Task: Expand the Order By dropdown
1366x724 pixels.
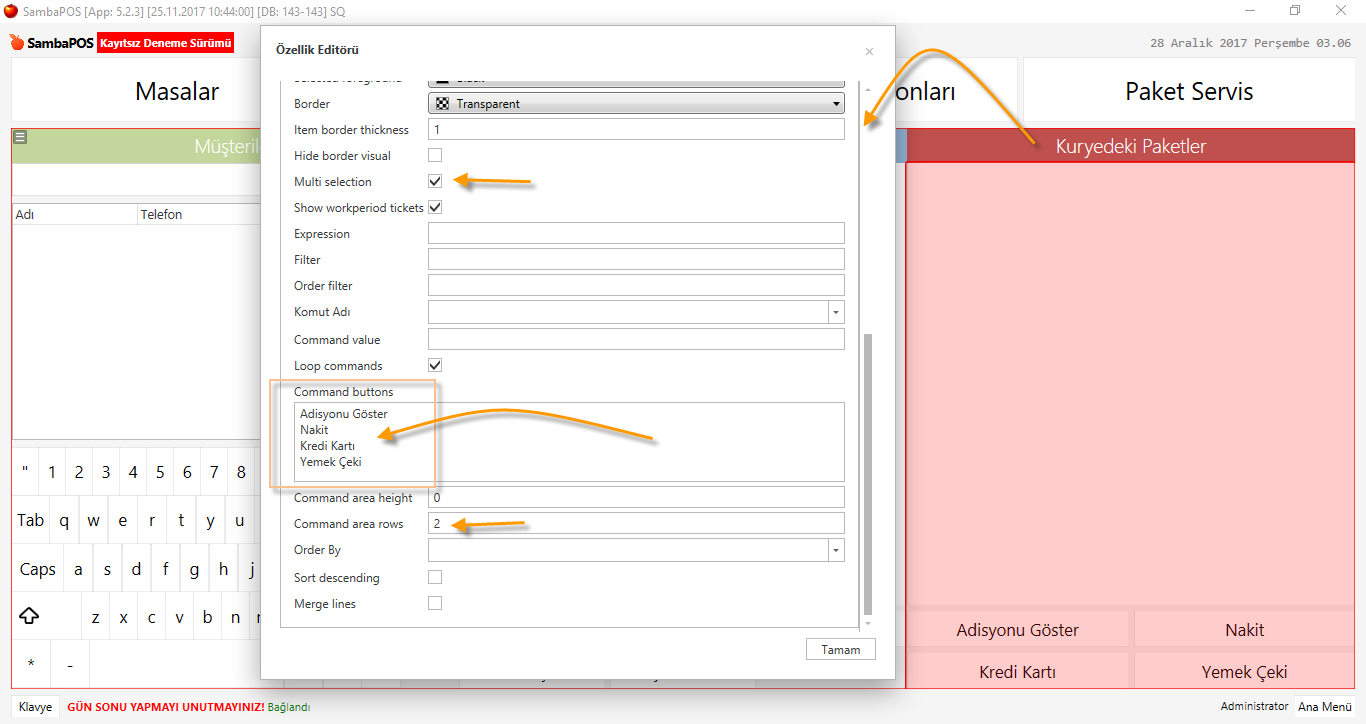Action: point(836,550)
